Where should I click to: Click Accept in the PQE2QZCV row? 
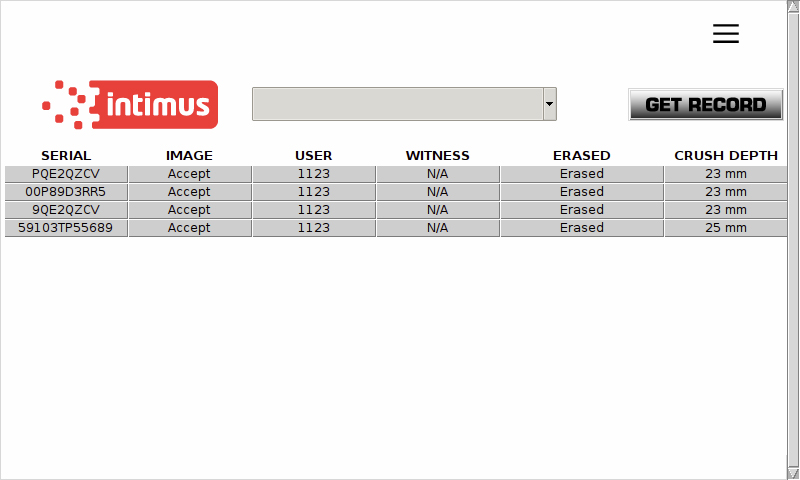pyautogui.click(x=190, y=174)
